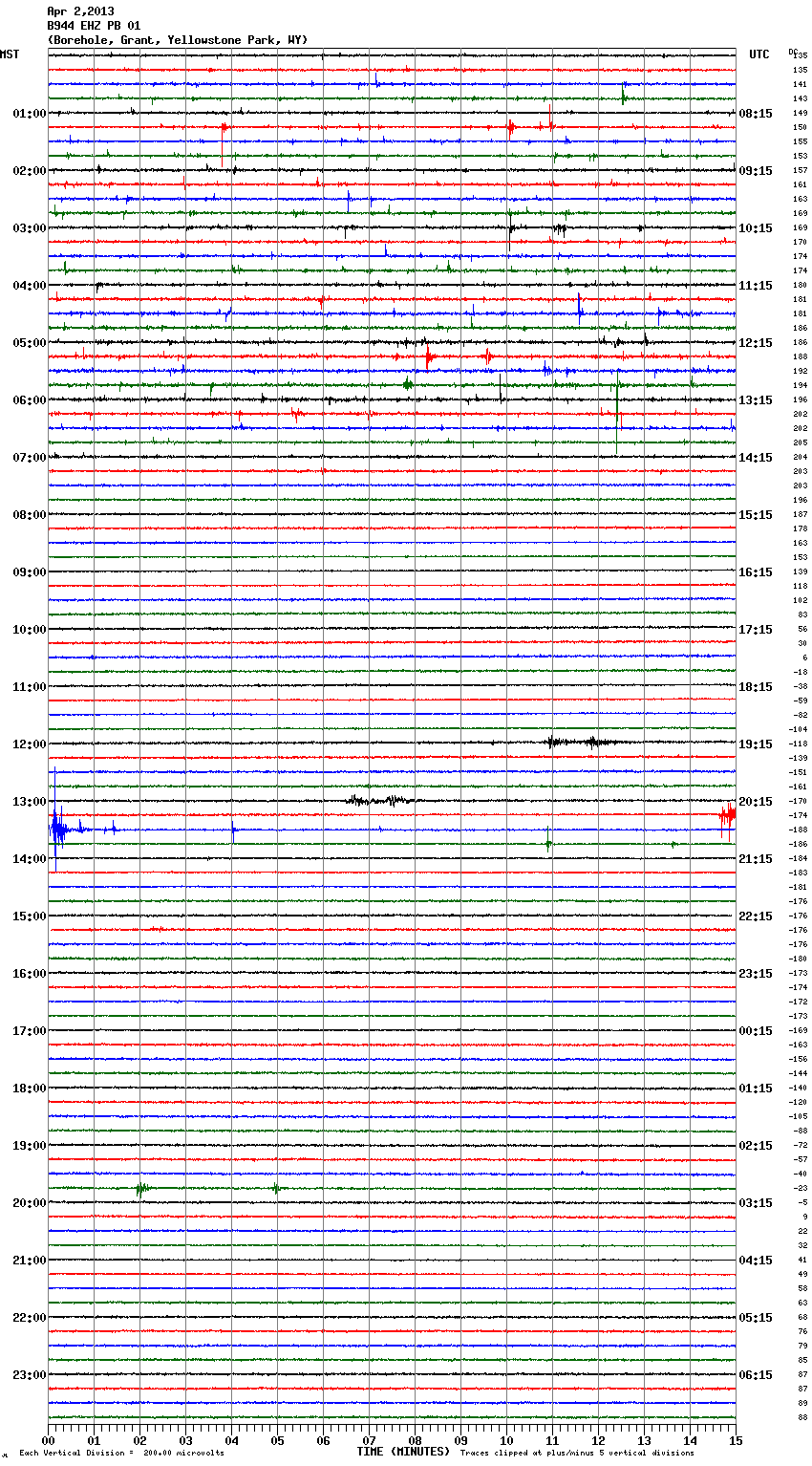Click the date heading 'Apr 2,2013'
Viewport: 812px width, 1466px height.
point(80,11)
